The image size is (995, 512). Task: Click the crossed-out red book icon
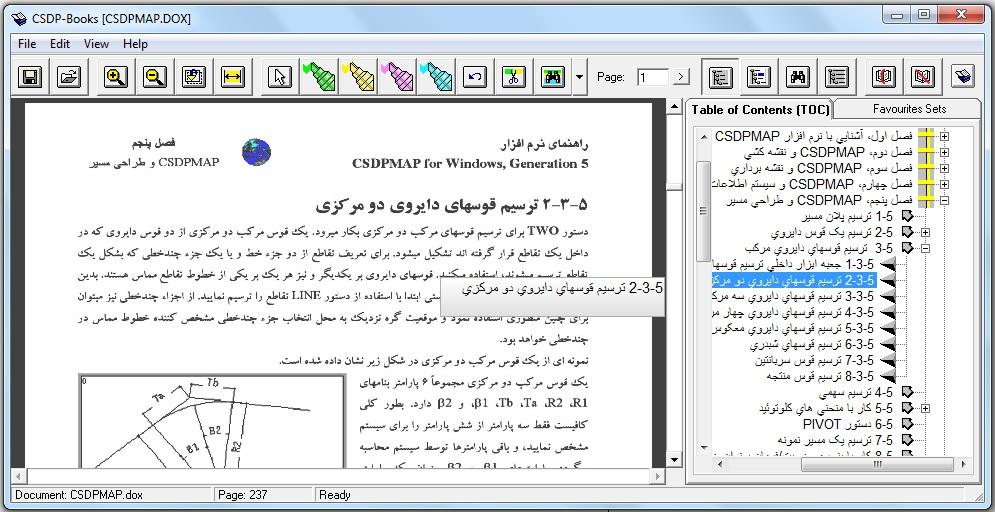[923, 77]
